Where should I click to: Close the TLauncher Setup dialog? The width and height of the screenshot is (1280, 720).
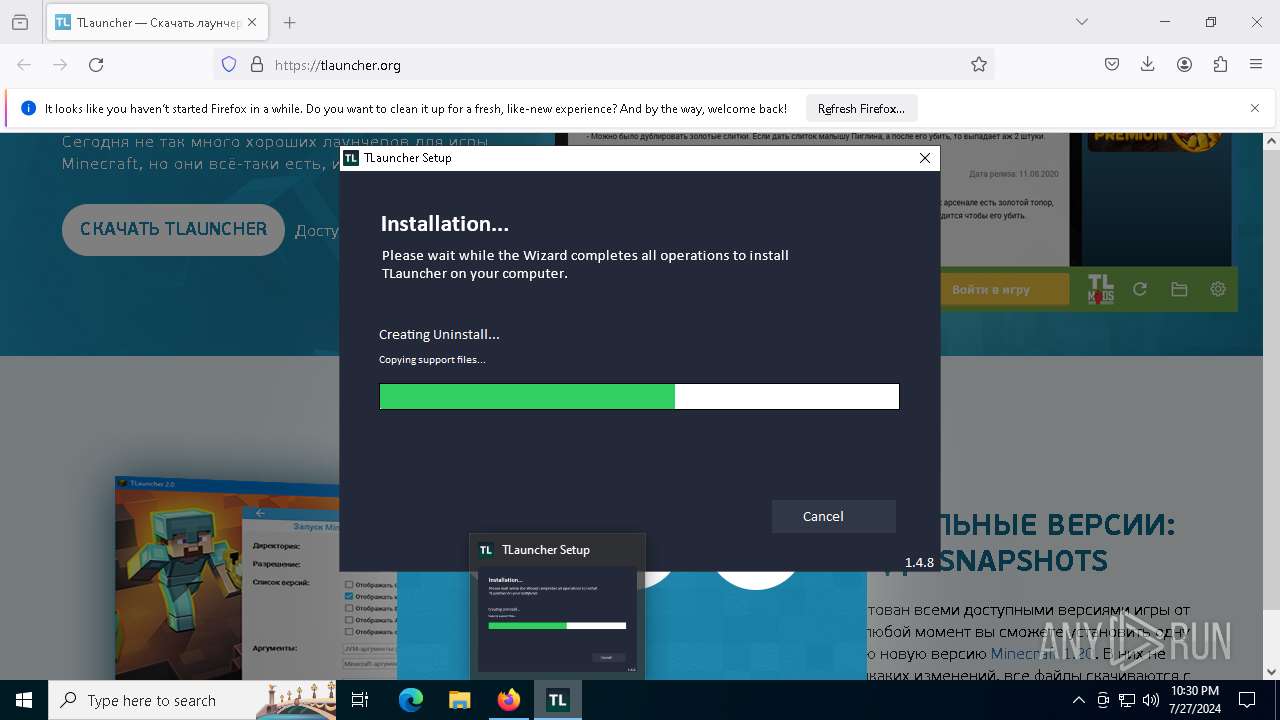[x=925, y=158]
